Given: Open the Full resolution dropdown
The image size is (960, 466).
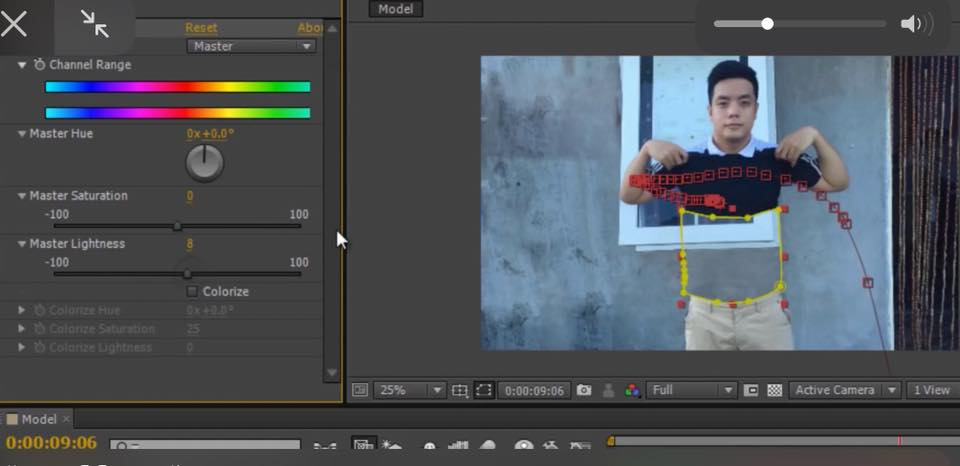Looking at the screenshot, I should pyautogui.click(x=691, y=390).
